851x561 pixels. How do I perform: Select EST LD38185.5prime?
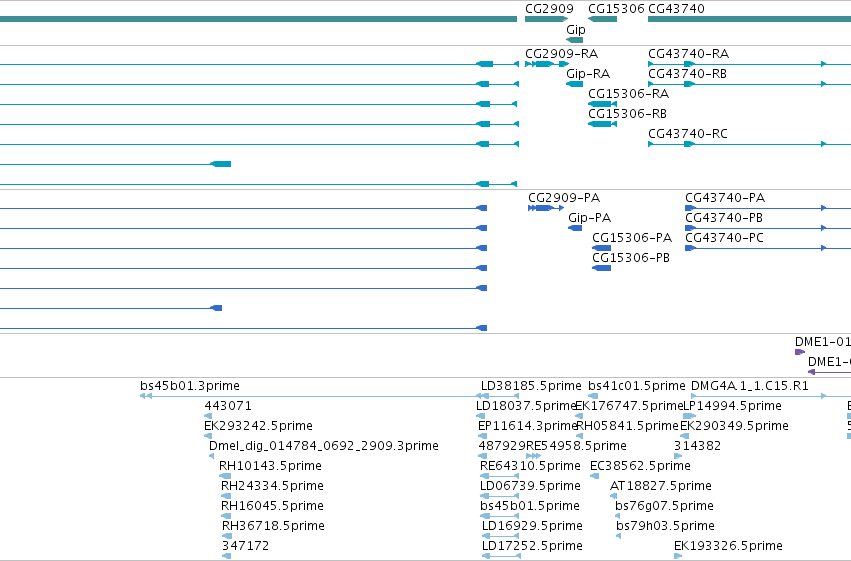point(531,386)
